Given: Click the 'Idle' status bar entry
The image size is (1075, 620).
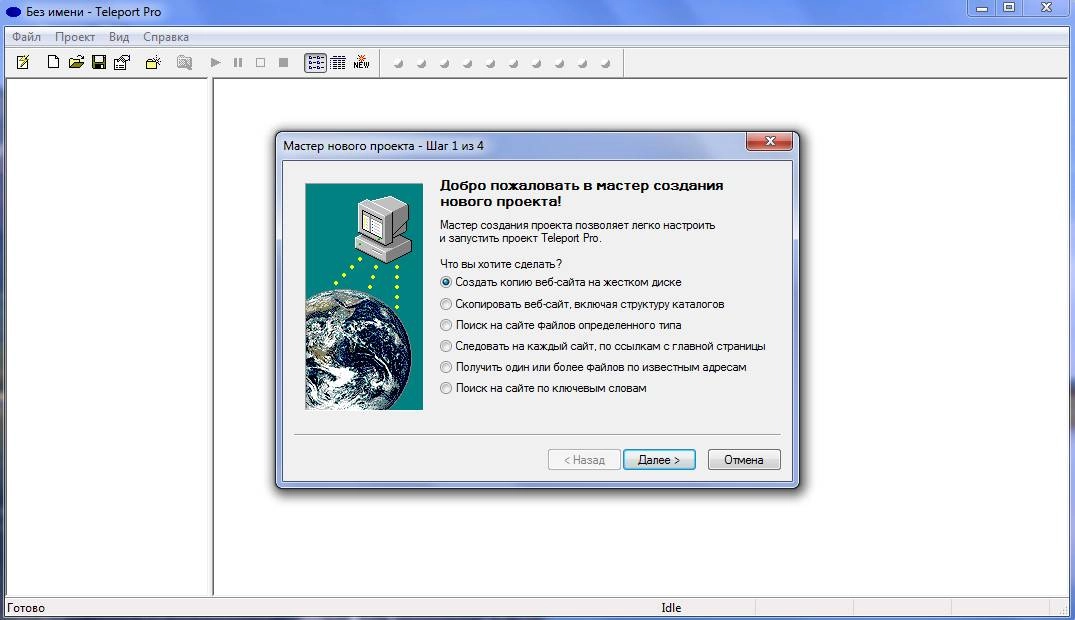Looking at the screenshot, I should click(x=671, y=608).
